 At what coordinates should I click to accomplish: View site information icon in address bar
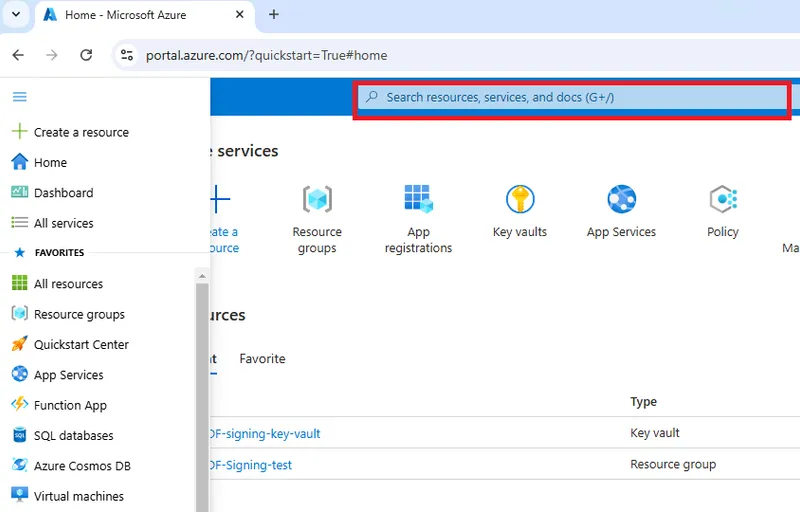click(x=127, y=55)
